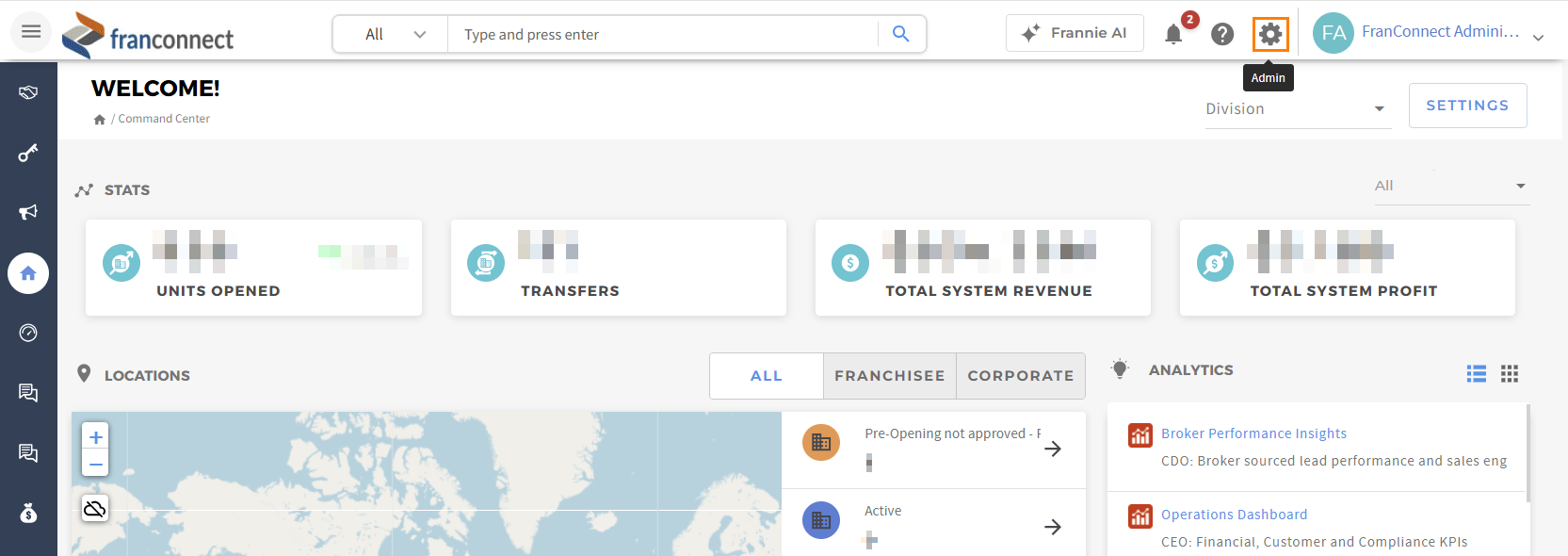1568x556 pixels.
Task: Expand the Division dropdown
Action: coord(1298,109)
